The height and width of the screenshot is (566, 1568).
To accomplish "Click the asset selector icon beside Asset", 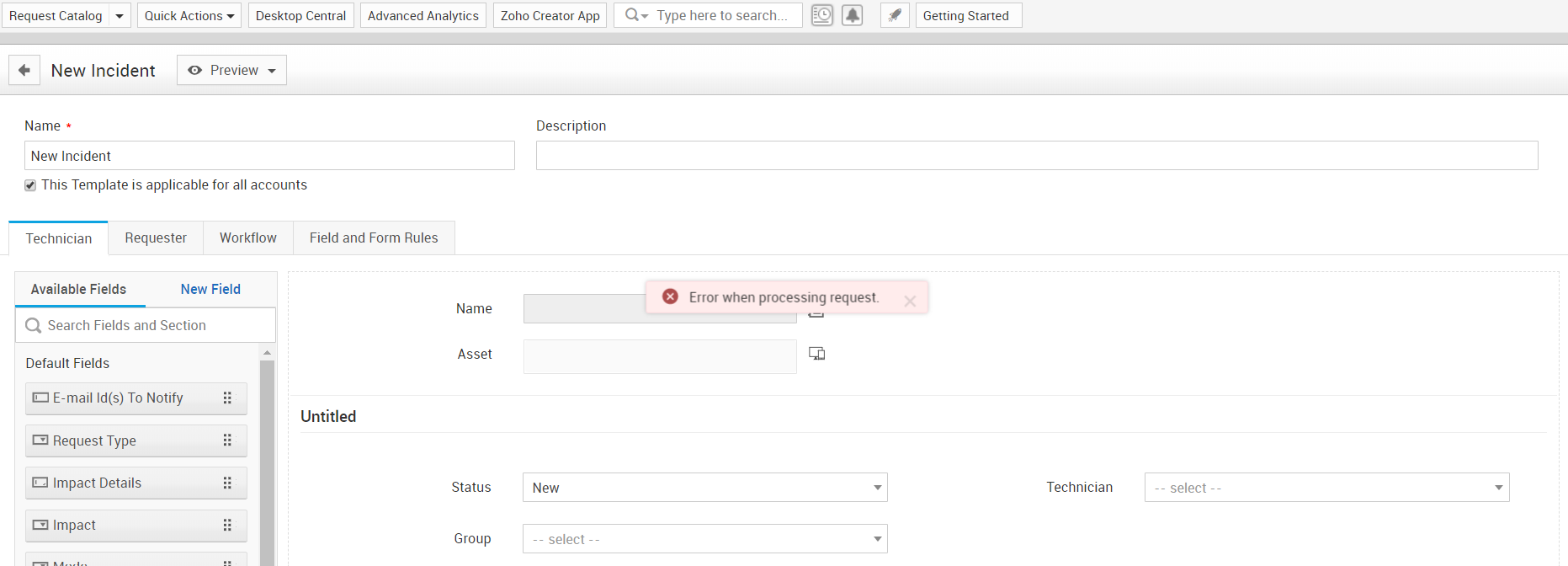I will pos(816,354).
